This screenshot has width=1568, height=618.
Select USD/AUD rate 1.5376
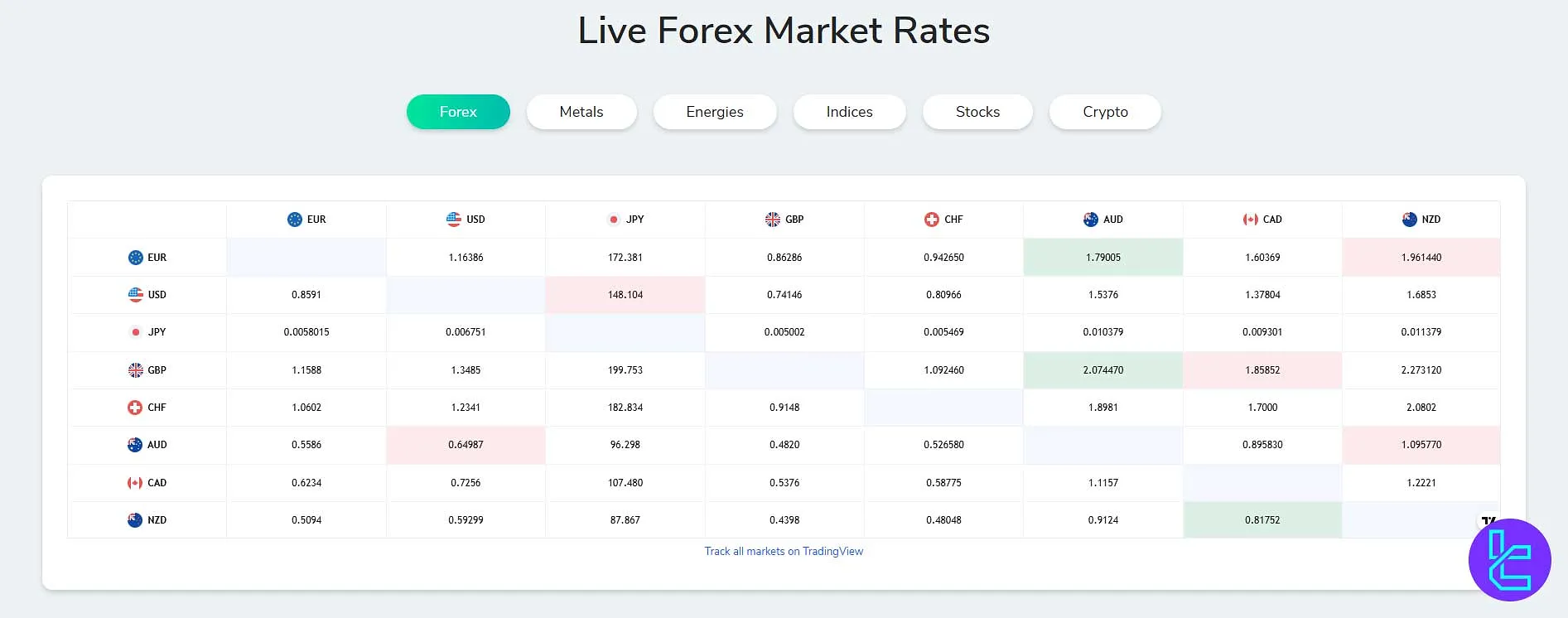[1103, 295]
